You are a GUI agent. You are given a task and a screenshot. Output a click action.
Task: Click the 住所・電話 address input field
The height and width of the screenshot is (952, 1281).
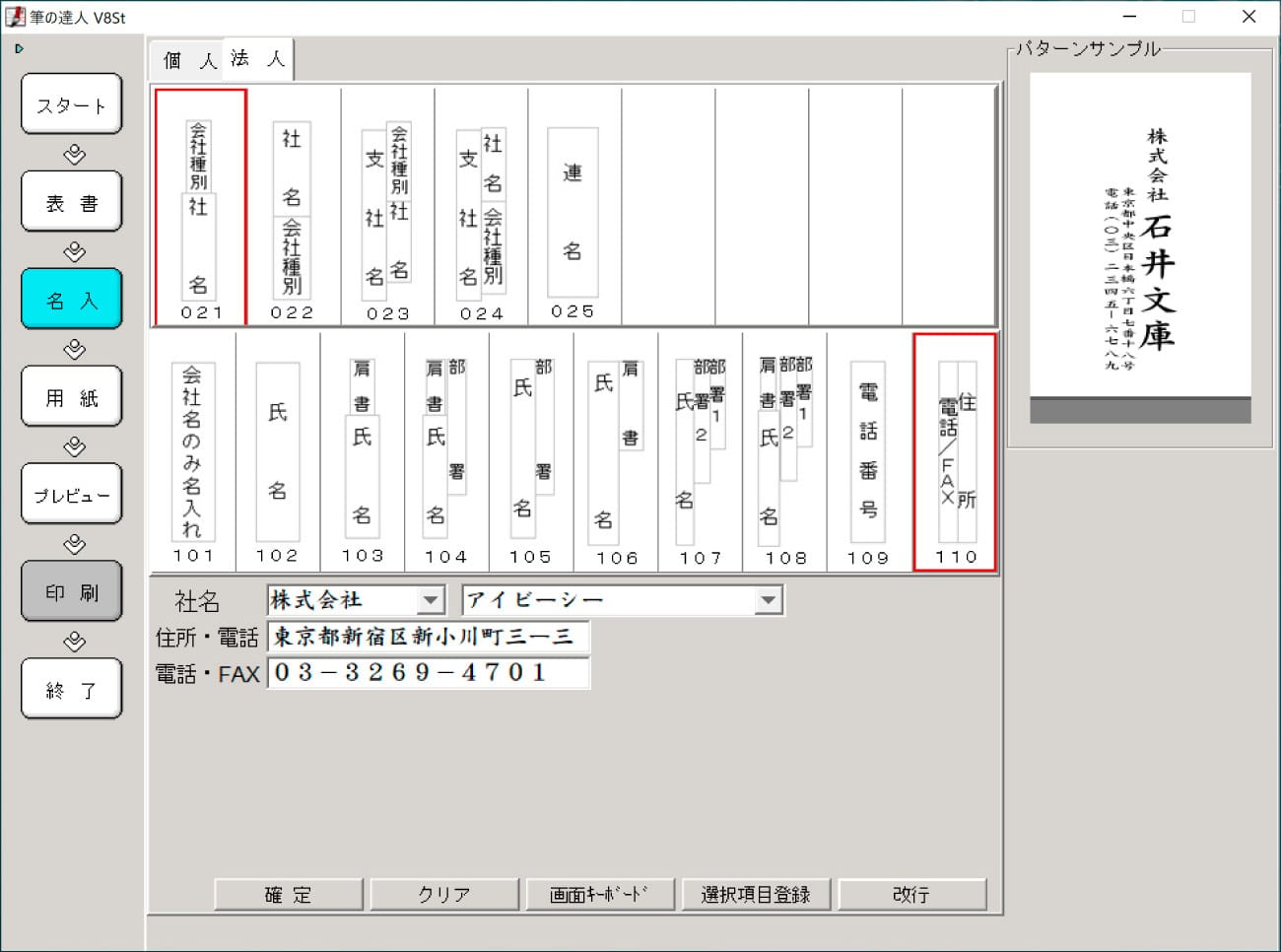(429, 637)
